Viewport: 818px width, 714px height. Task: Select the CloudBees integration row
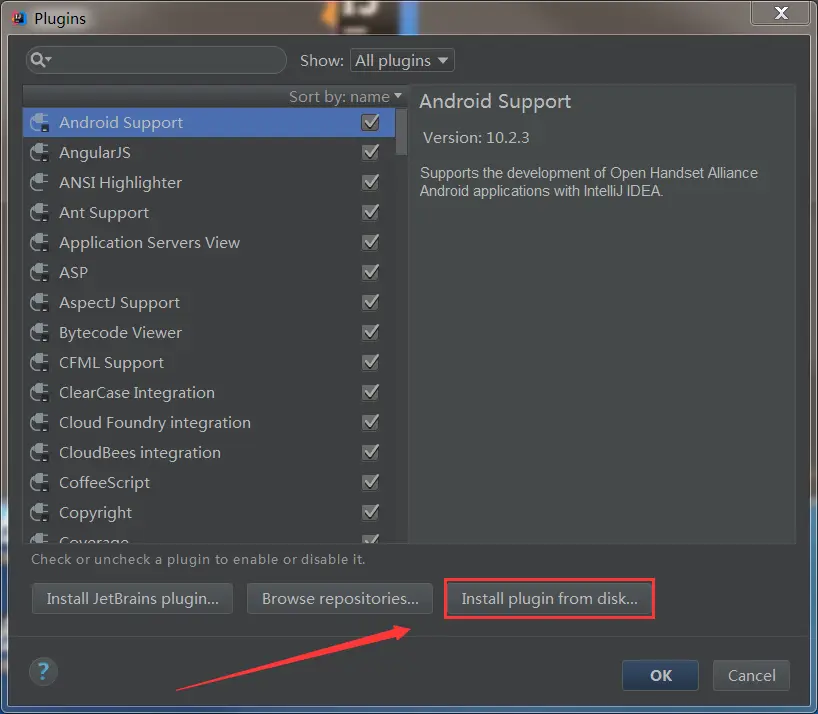pos(209,452)
